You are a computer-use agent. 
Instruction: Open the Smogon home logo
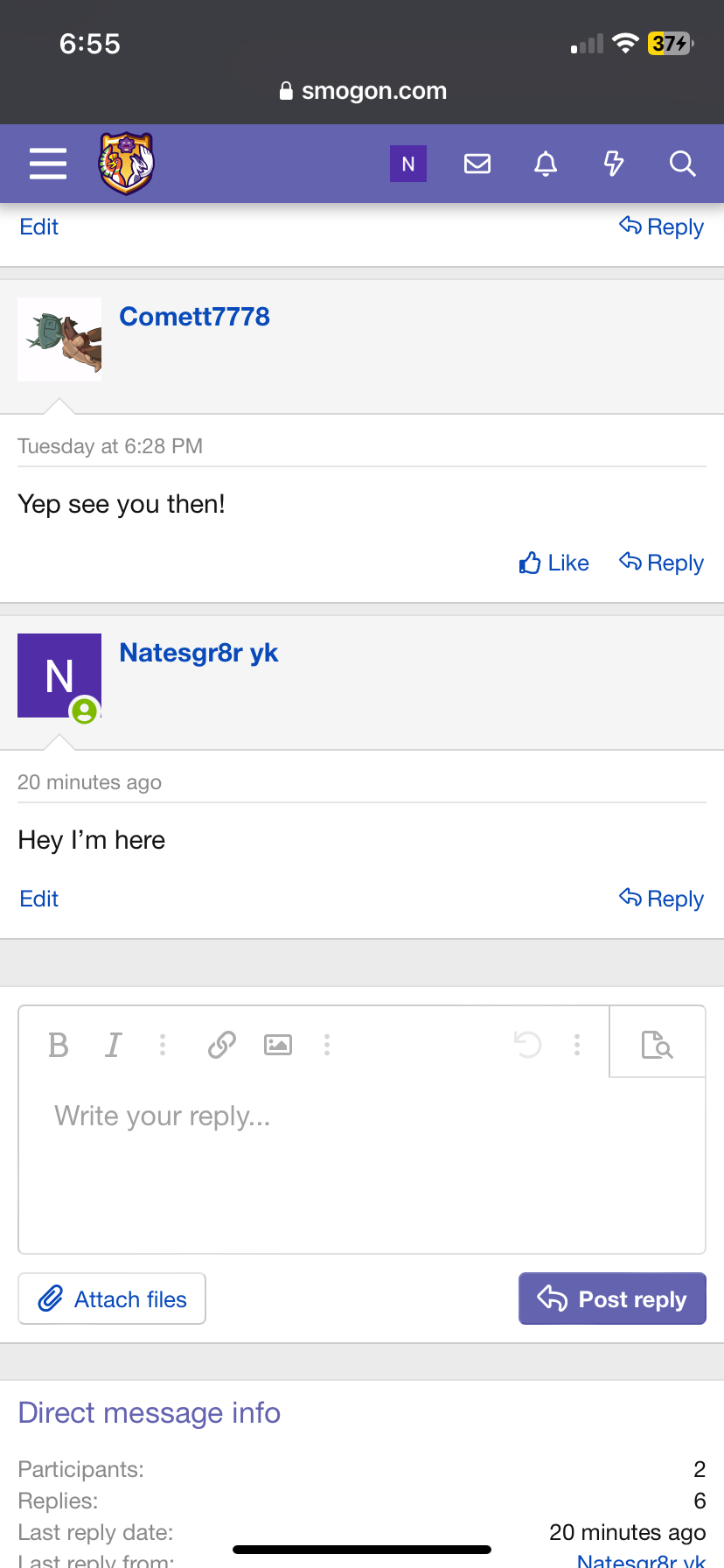point(127,164)
